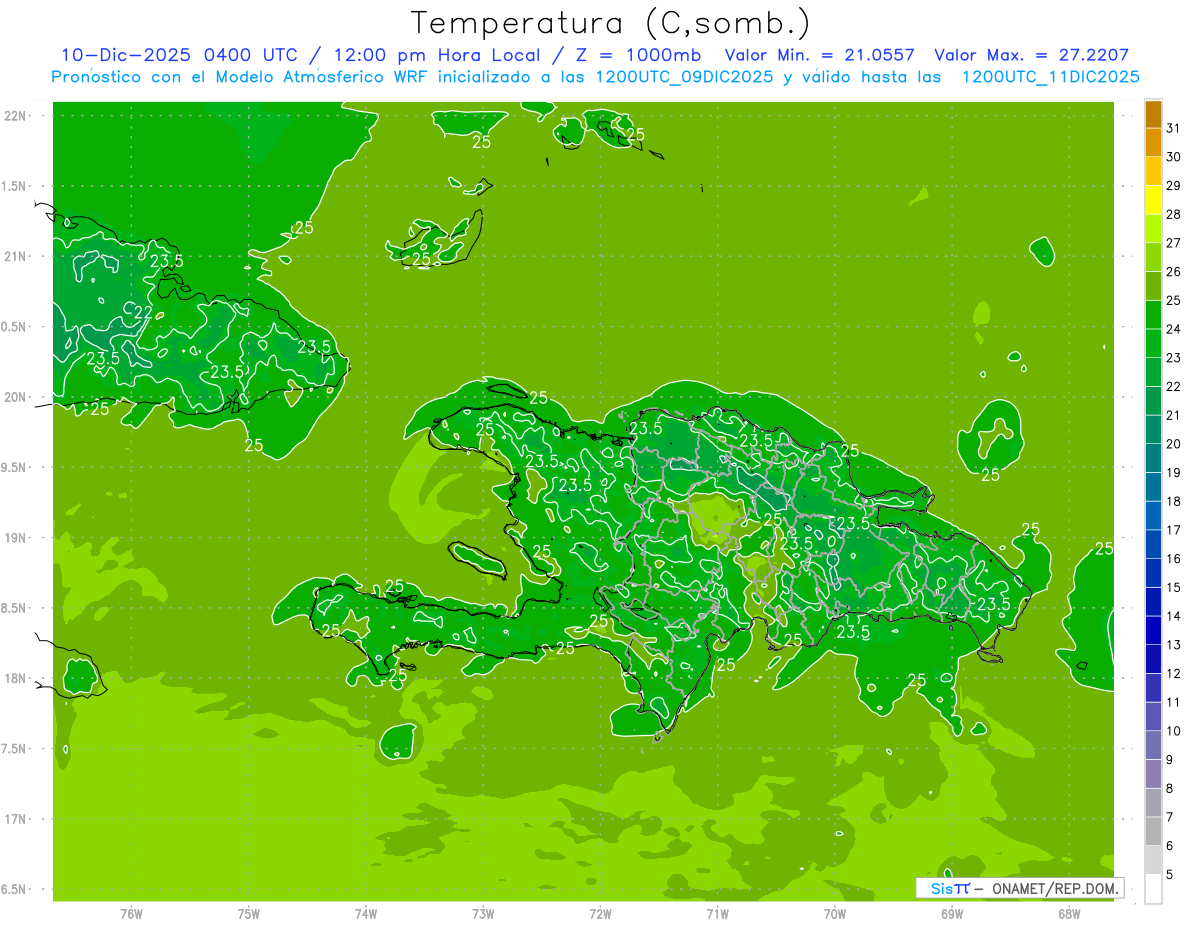Pick the gray legend band between 6 and 7
The width and height of the screenshot is (1200, 927).
(1153, 832)
